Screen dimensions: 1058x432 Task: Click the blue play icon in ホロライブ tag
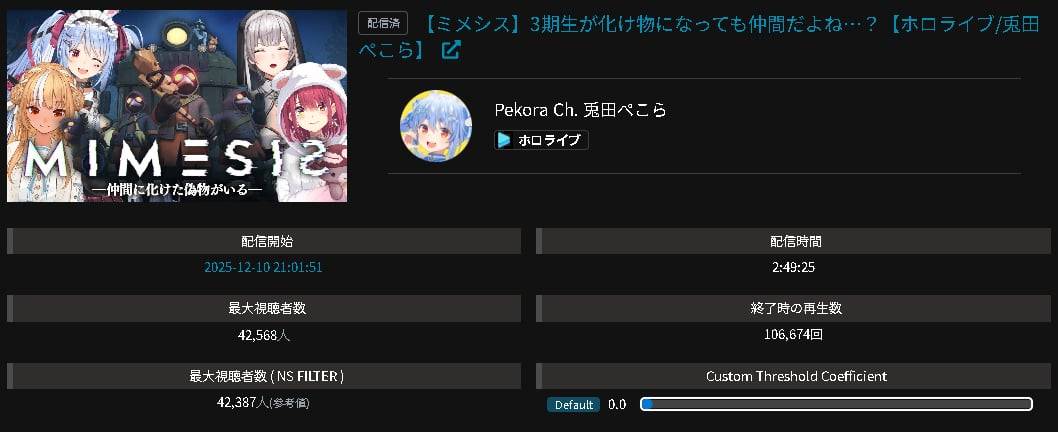coord(504,140)
